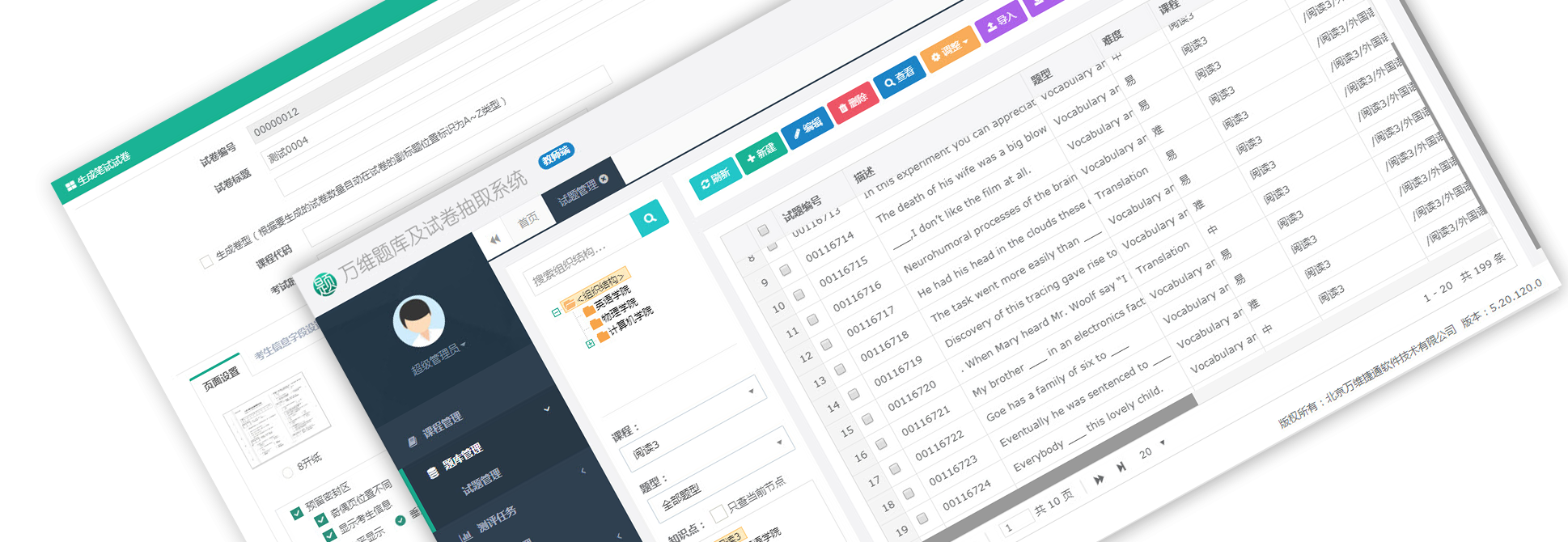Enable the 只查当前节点 checkbox
1568x542 pixels.
pos(717,514)
